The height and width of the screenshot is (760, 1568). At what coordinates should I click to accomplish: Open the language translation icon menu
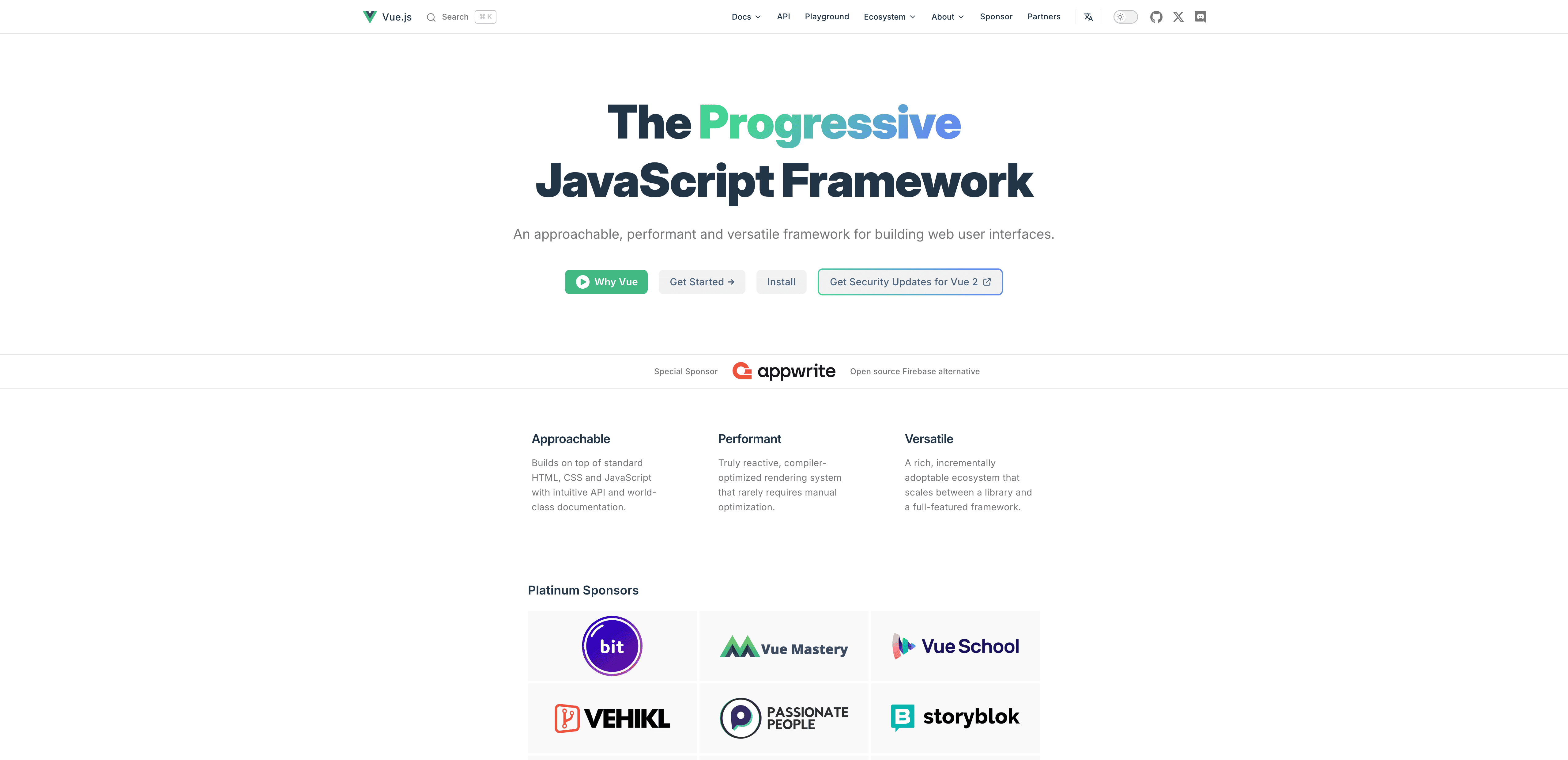[1088, 17]
